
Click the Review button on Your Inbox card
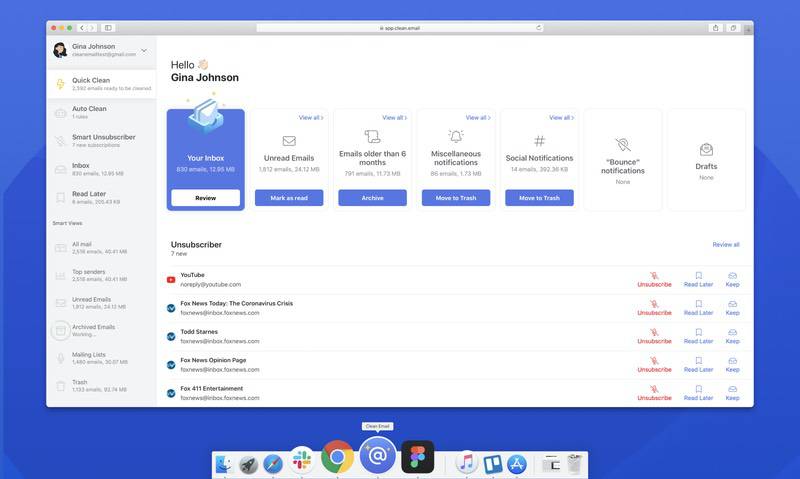[206, 198]
